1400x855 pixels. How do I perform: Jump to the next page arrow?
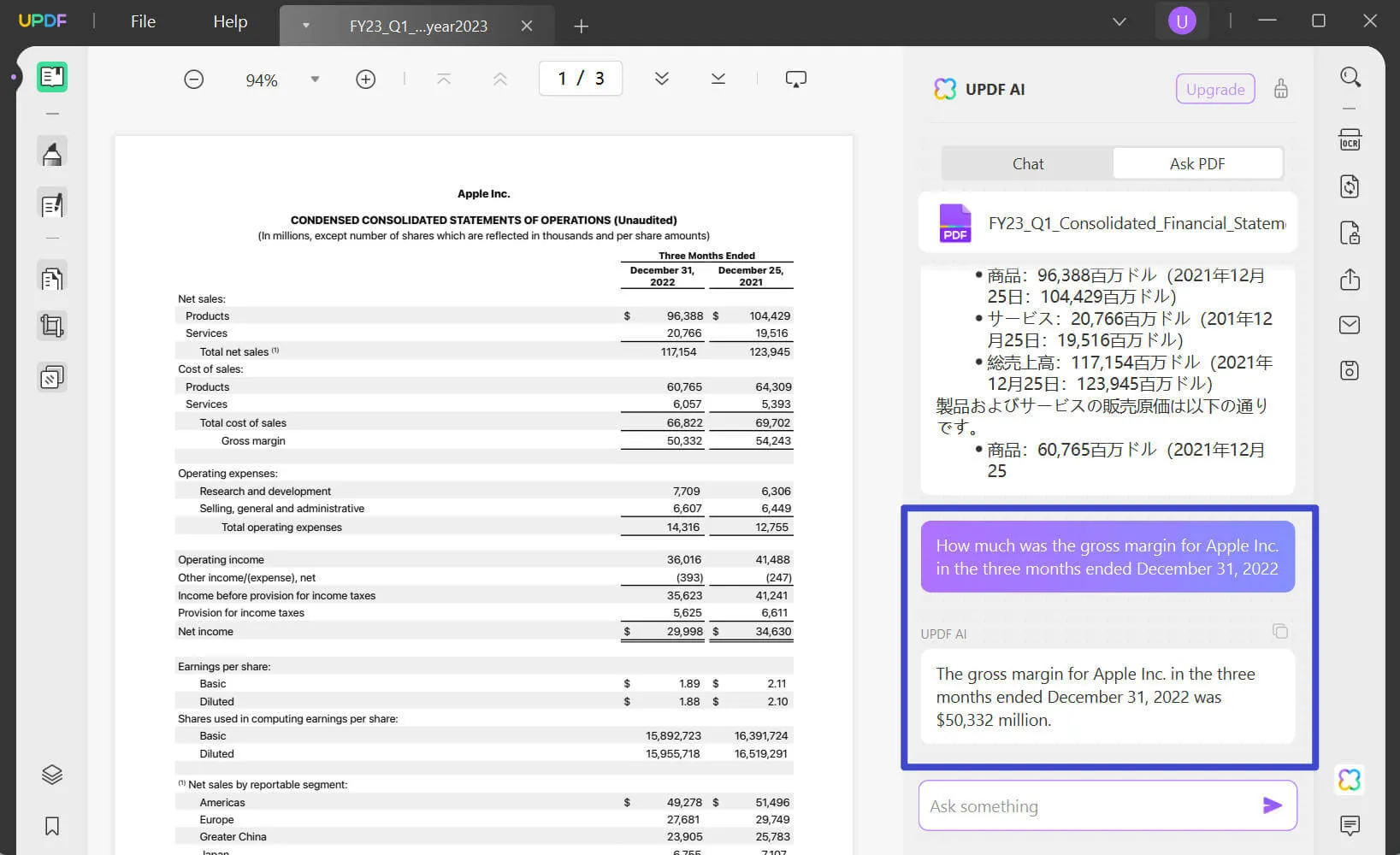[x=661, y=79]
